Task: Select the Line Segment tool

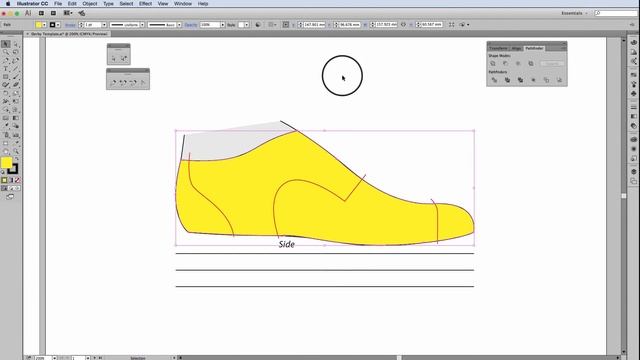Action: [x=16, y=69]
